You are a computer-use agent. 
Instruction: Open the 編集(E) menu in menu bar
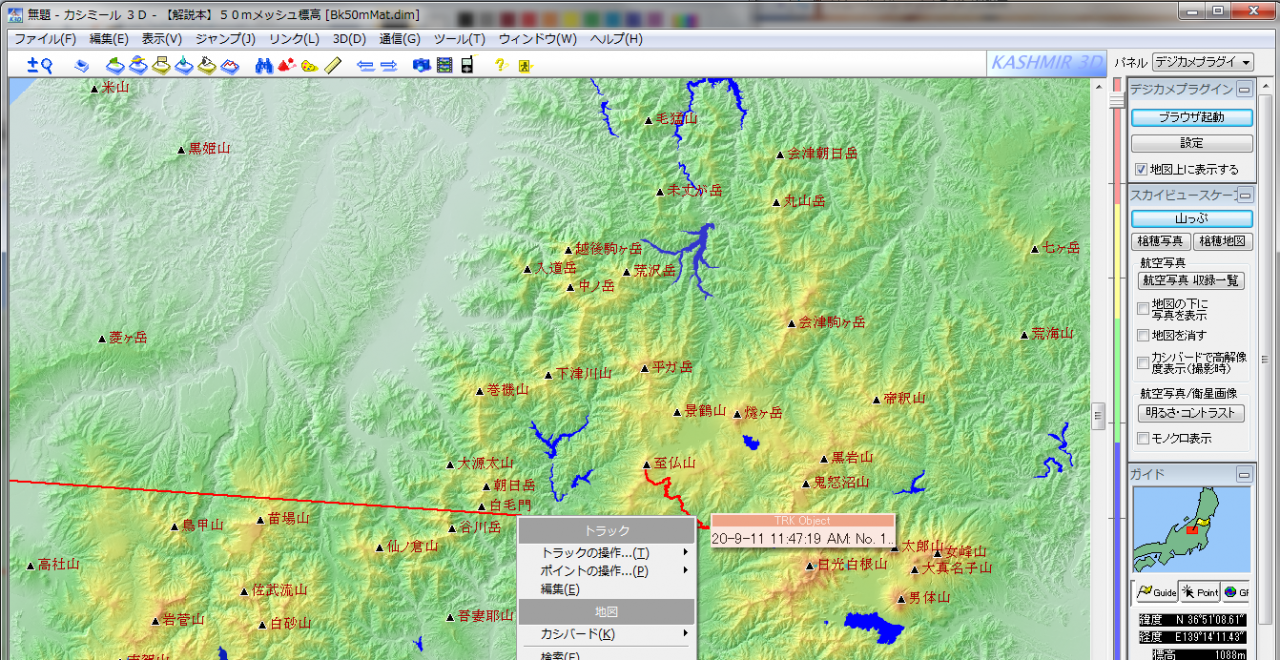(x=109, y=39)
